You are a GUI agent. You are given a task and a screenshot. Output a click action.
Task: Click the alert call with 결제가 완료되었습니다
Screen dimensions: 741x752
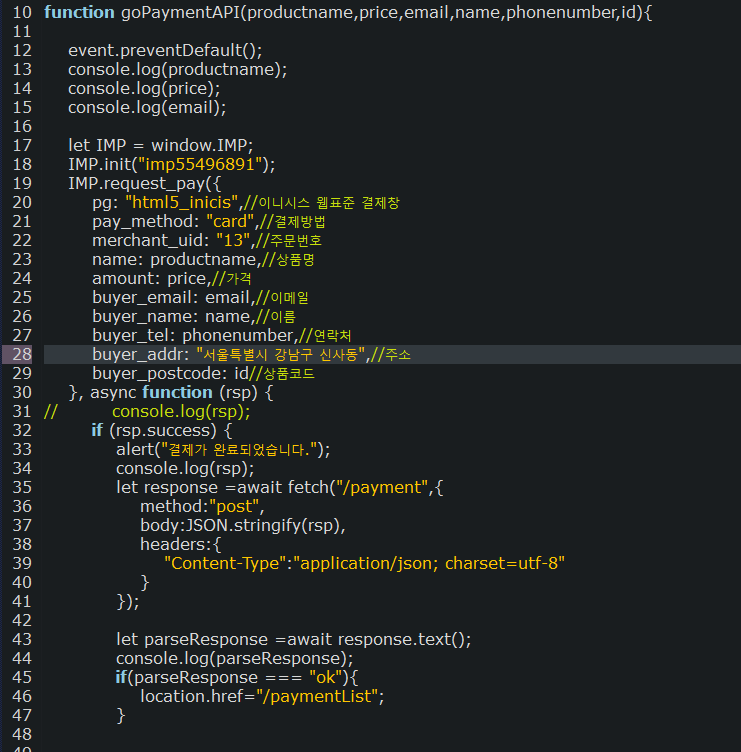point(223,449)
